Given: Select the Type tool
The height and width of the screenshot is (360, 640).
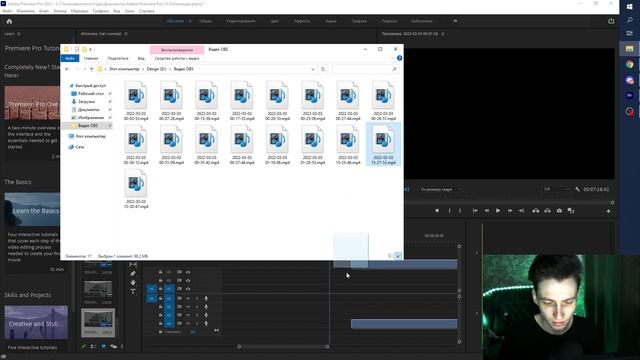Looking at the screenshot, I should tap(133, 291).
